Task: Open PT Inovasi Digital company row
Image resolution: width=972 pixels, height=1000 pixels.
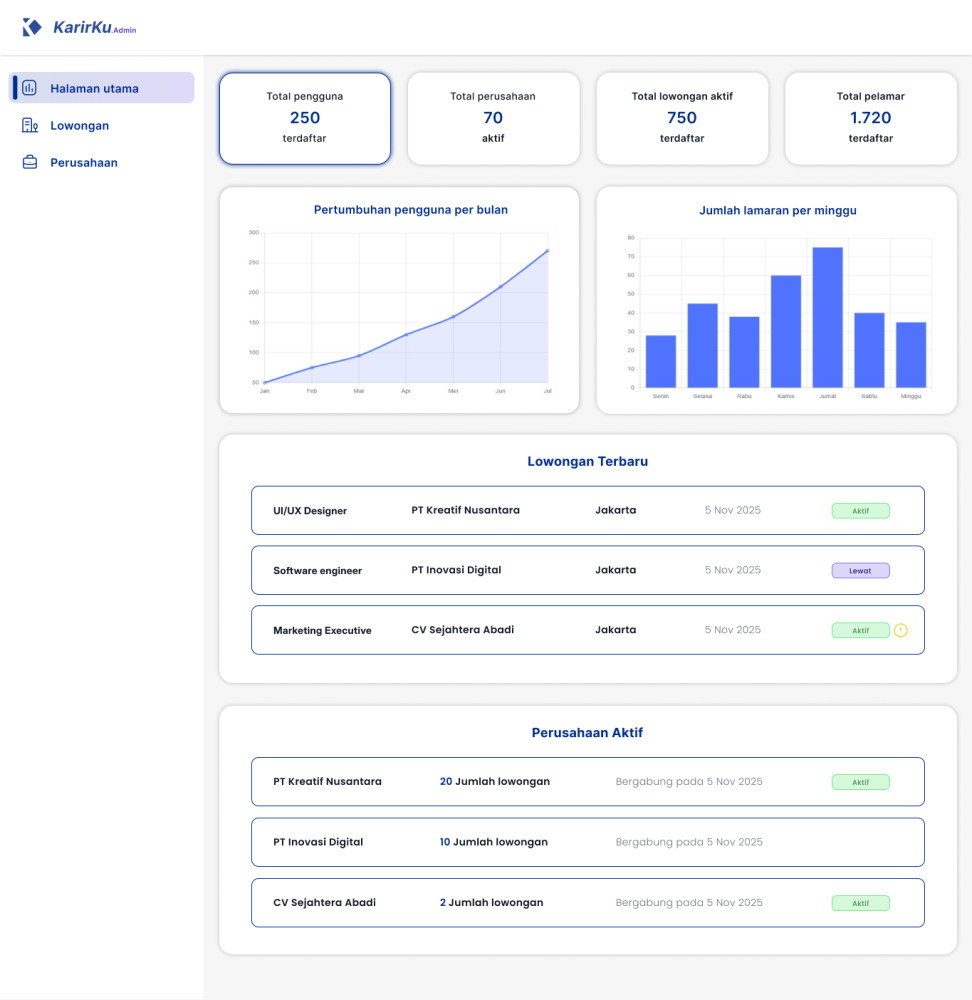Action: [587, 842]
